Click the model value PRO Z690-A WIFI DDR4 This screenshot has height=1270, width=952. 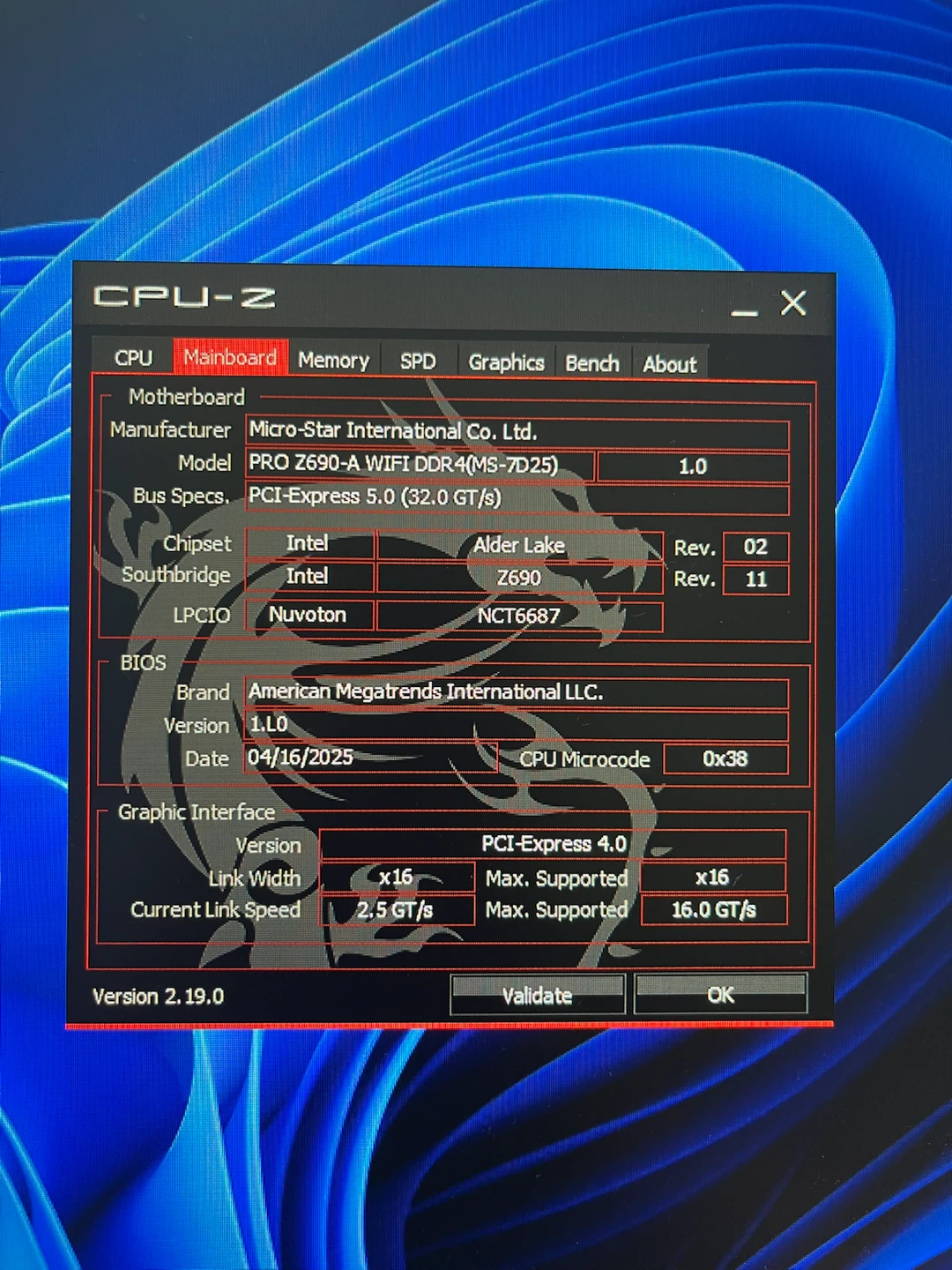[x=420, y=465]
